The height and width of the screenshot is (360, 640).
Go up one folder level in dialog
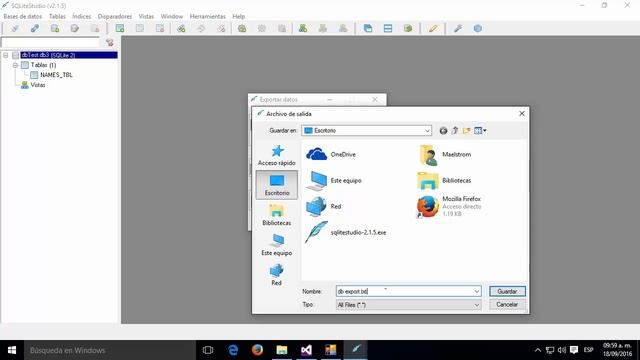point(455,131)
